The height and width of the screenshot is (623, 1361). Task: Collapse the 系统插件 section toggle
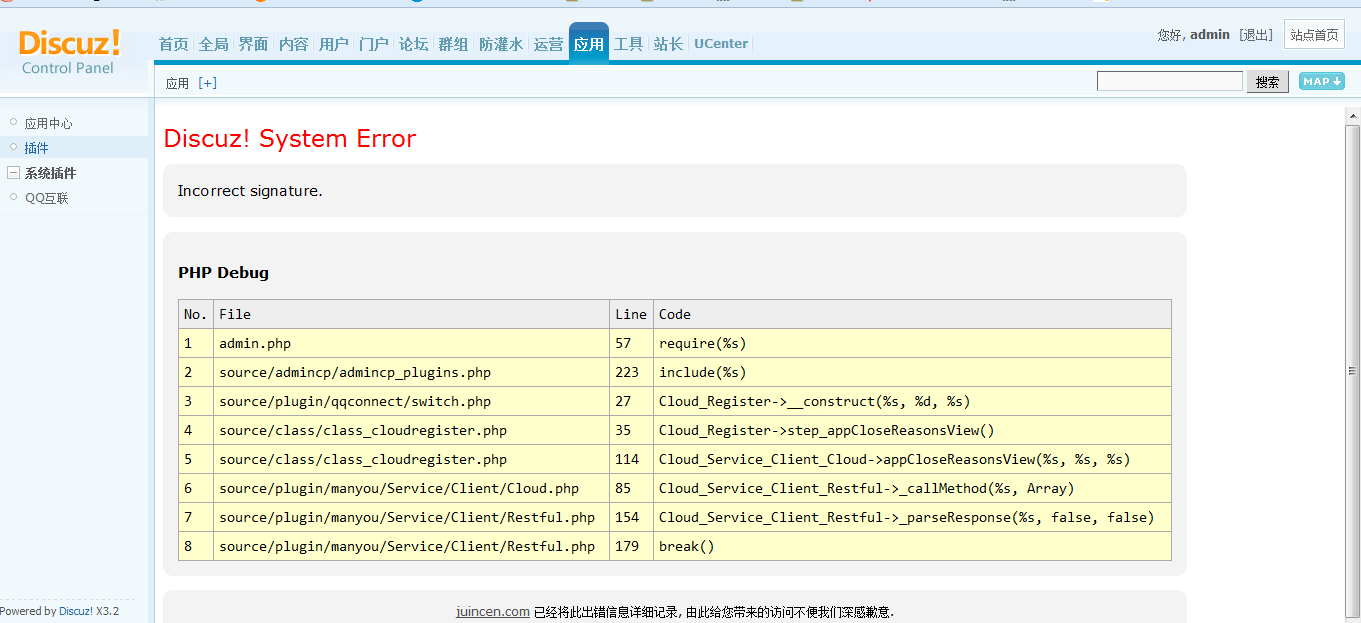[x=13, y=173]
